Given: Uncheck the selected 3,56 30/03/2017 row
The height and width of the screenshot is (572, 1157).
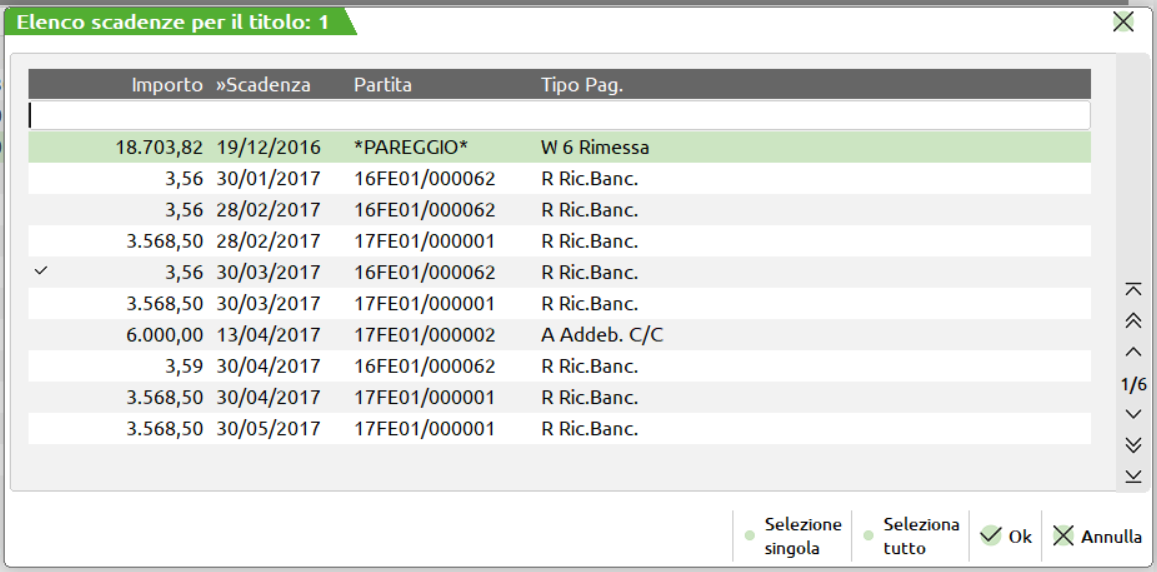Looking at the screenshot, I should pos(40,272).
